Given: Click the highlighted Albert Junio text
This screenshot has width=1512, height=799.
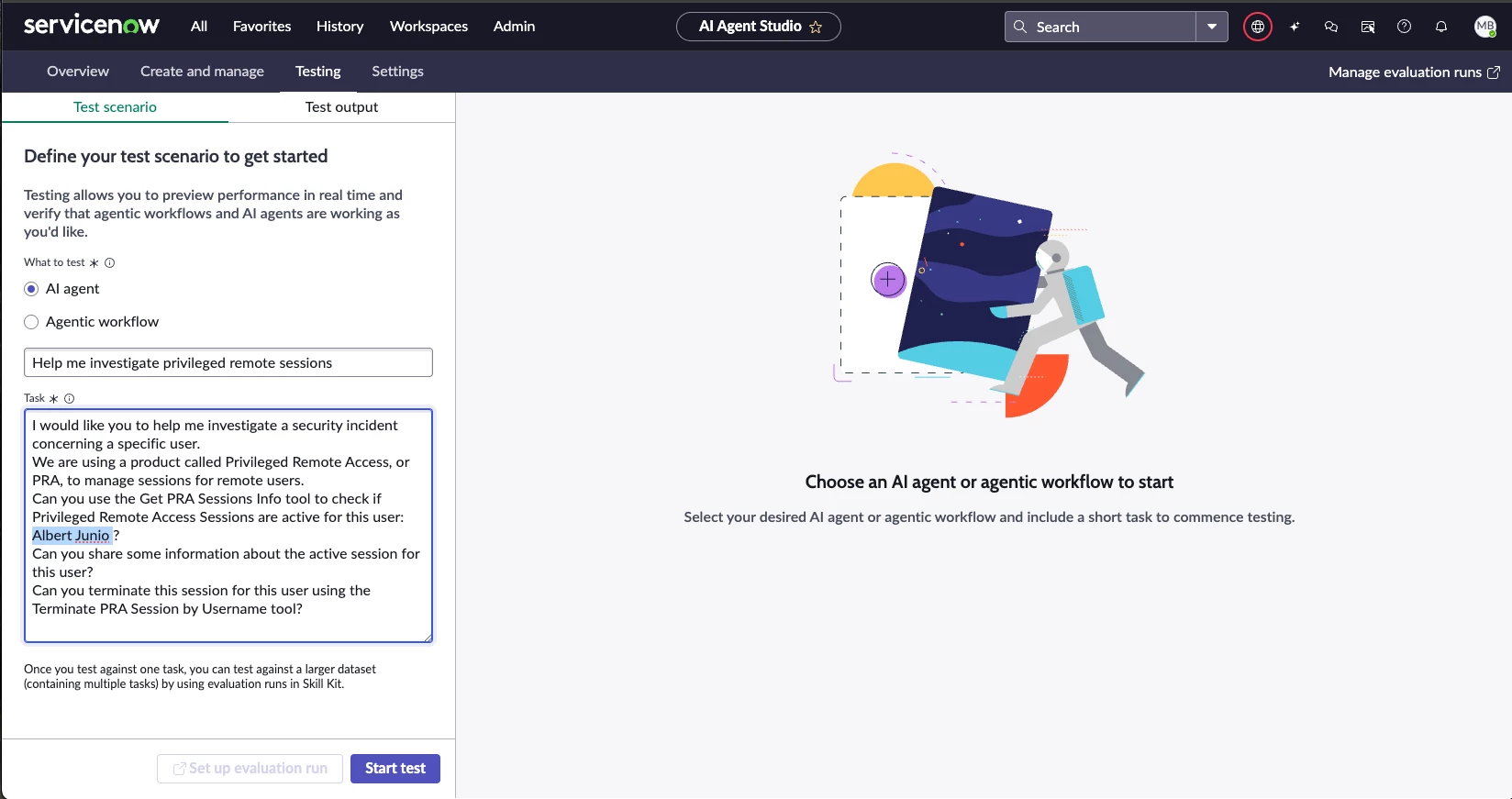Looking at the screenshot, I should pos(72,536).
